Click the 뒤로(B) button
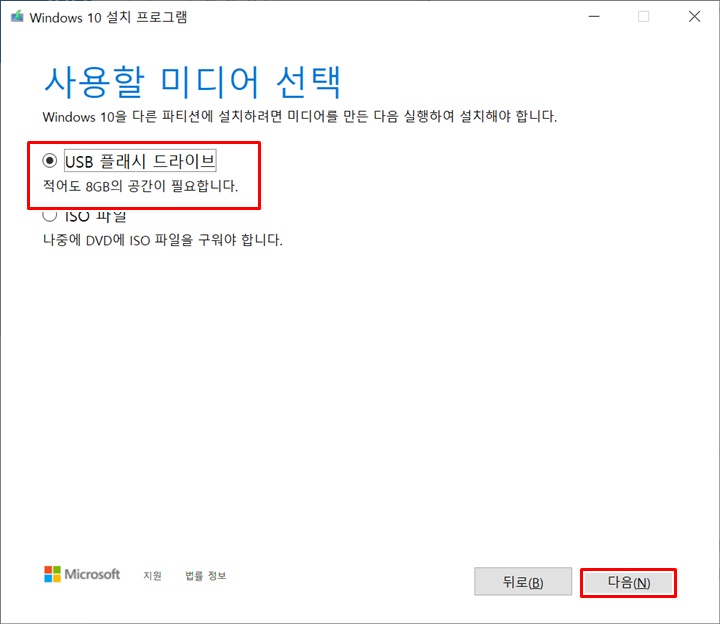The height and width of the screenshot is (624, 720). [523, 582]
